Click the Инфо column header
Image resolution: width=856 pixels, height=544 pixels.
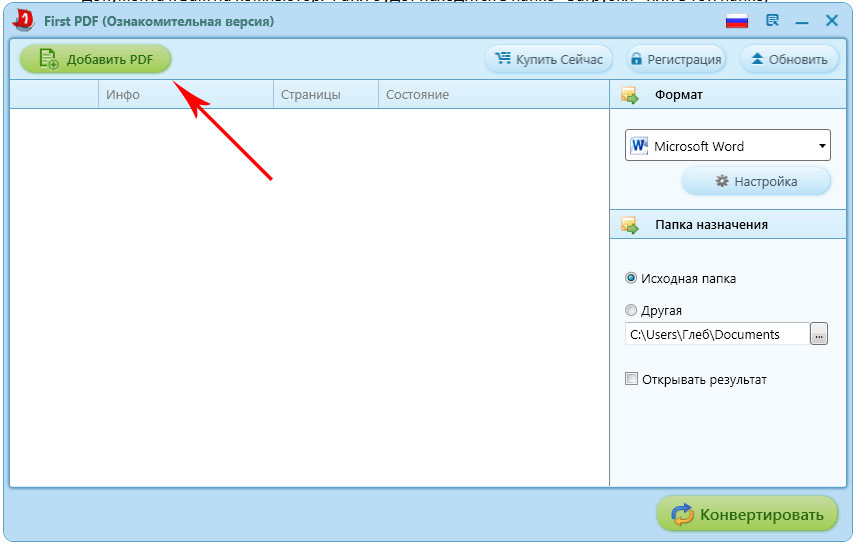[x=123, y=95]
